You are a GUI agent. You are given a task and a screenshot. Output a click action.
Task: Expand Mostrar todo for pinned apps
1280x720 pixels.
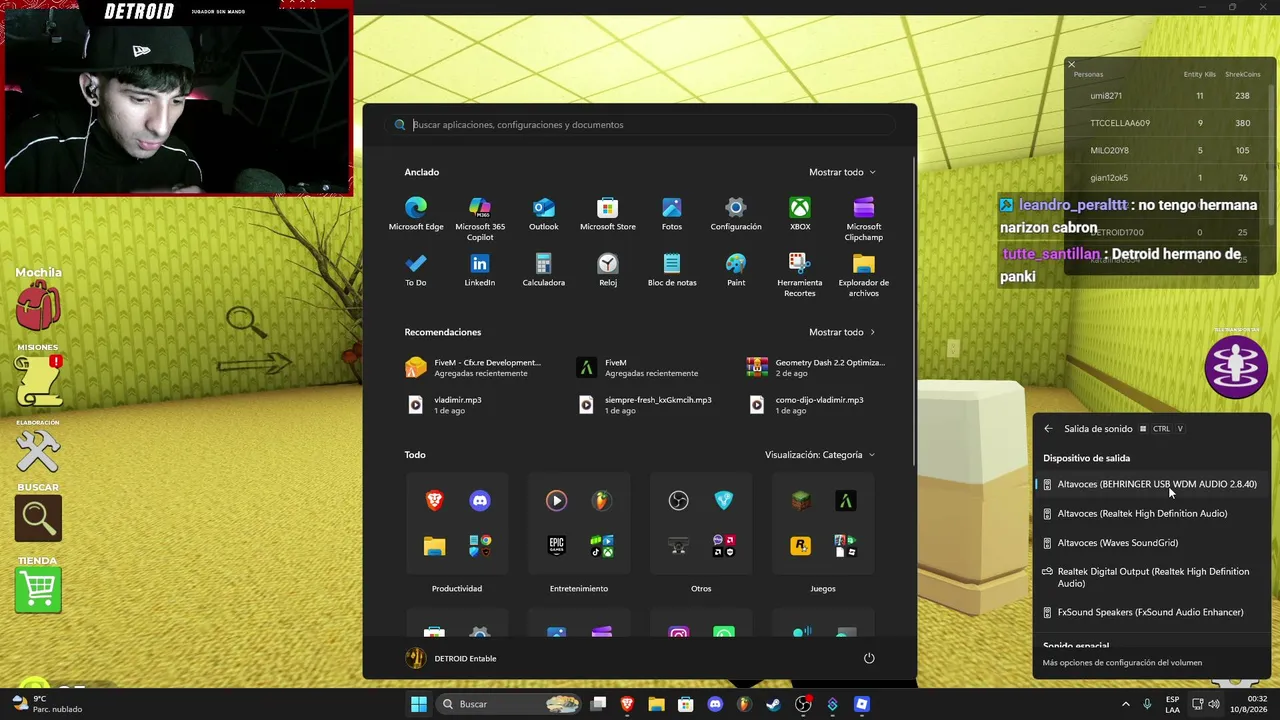pos(842,172)
